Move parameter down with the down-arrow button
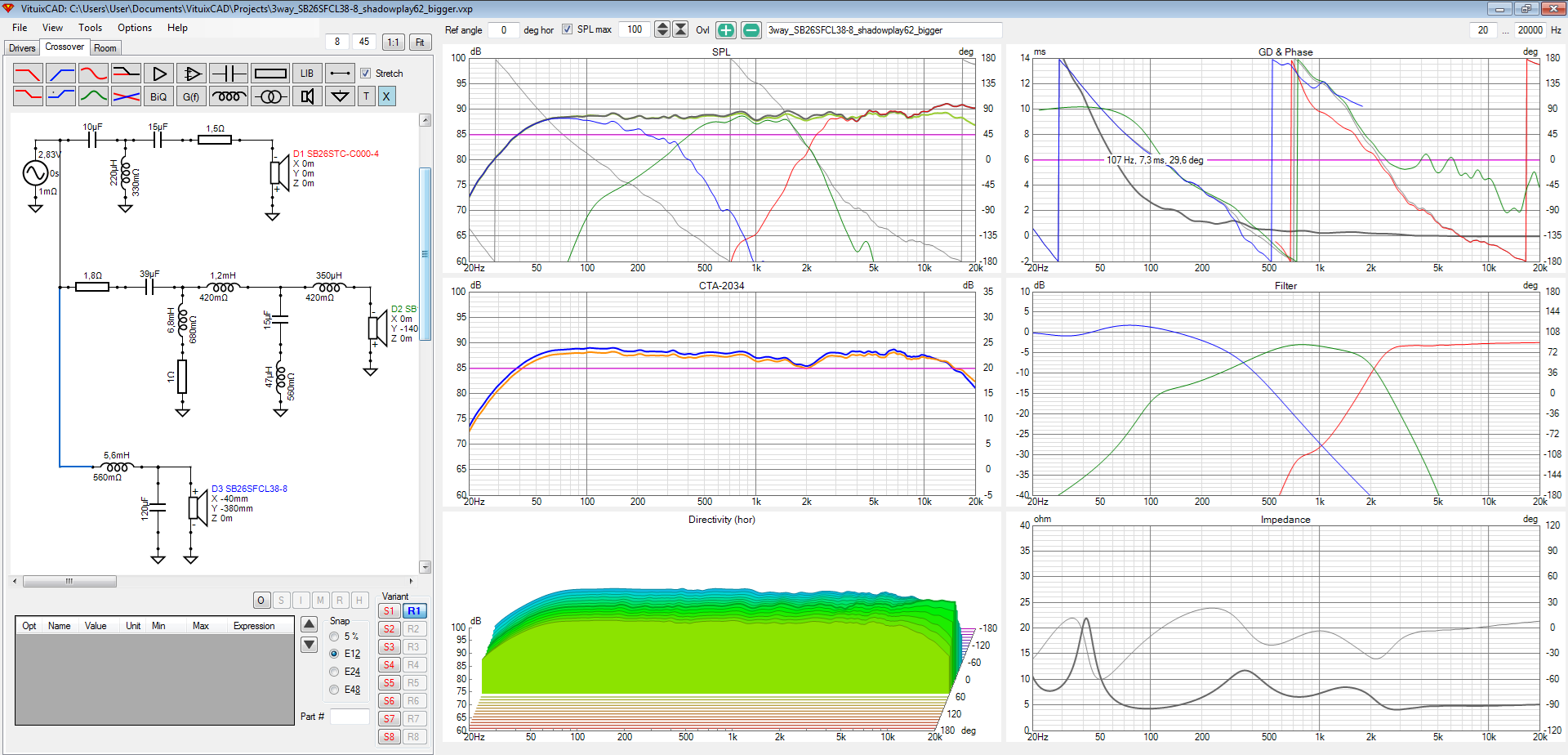 coord(309,645)
